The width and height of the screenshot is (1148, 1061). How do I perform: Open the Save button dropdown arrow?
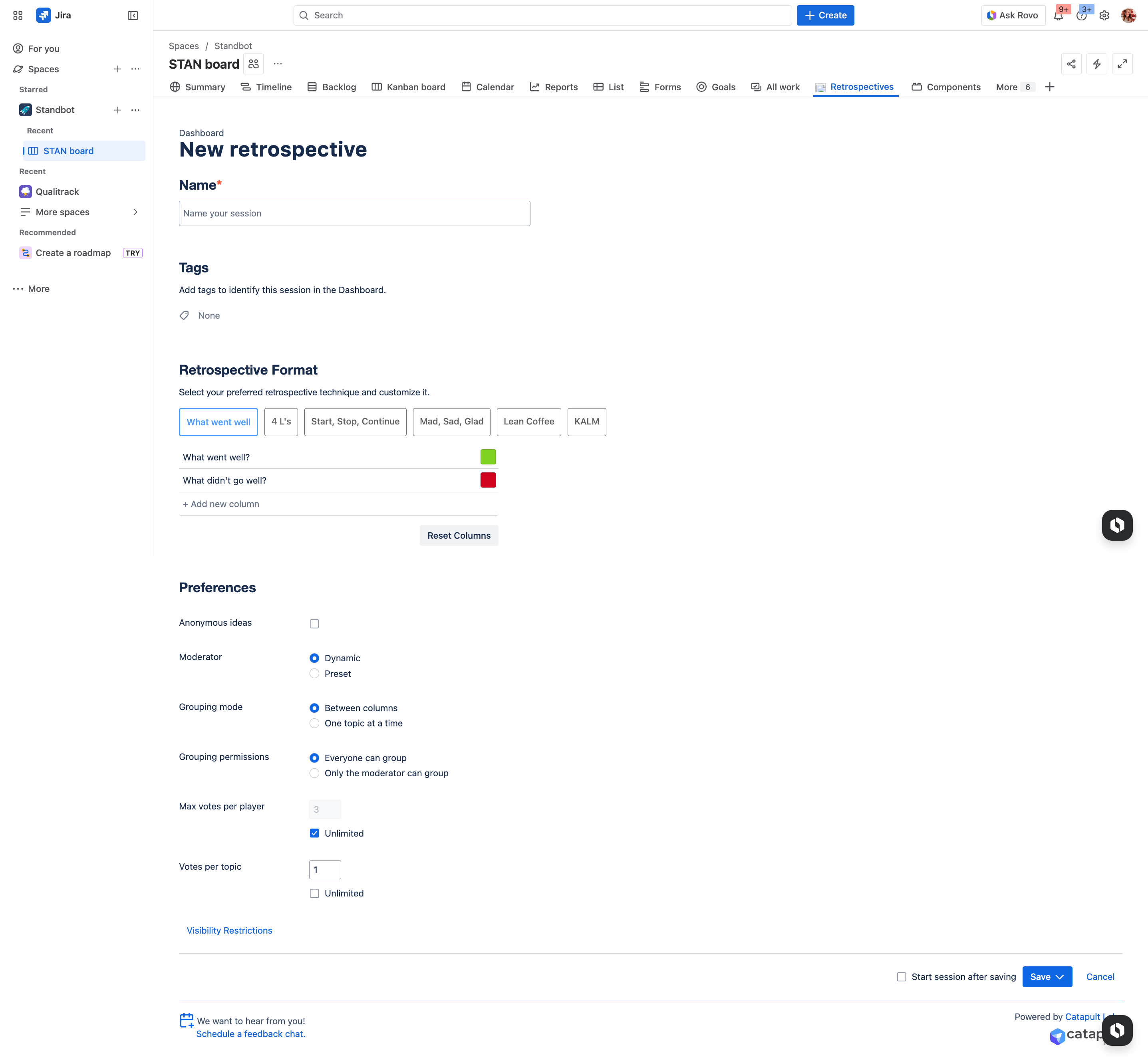[1060, 977]
